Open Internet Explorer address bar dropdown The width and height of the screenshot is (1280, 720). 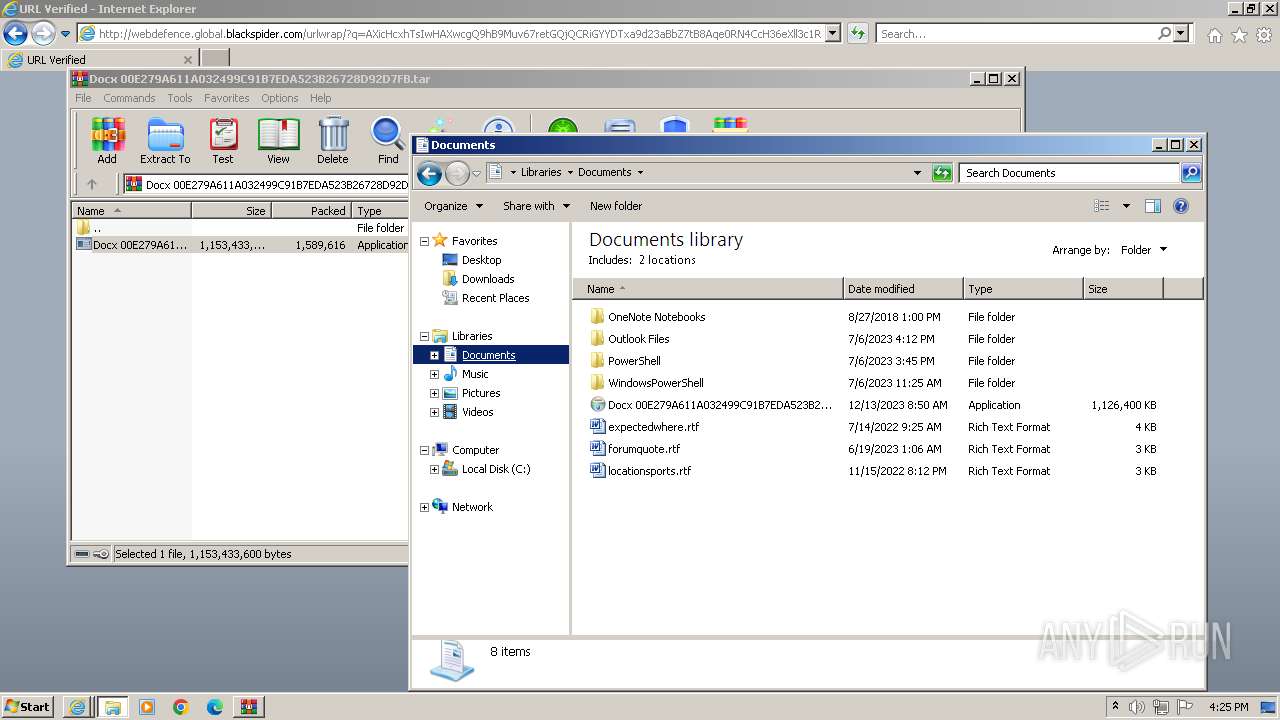(x=832, y=34)
